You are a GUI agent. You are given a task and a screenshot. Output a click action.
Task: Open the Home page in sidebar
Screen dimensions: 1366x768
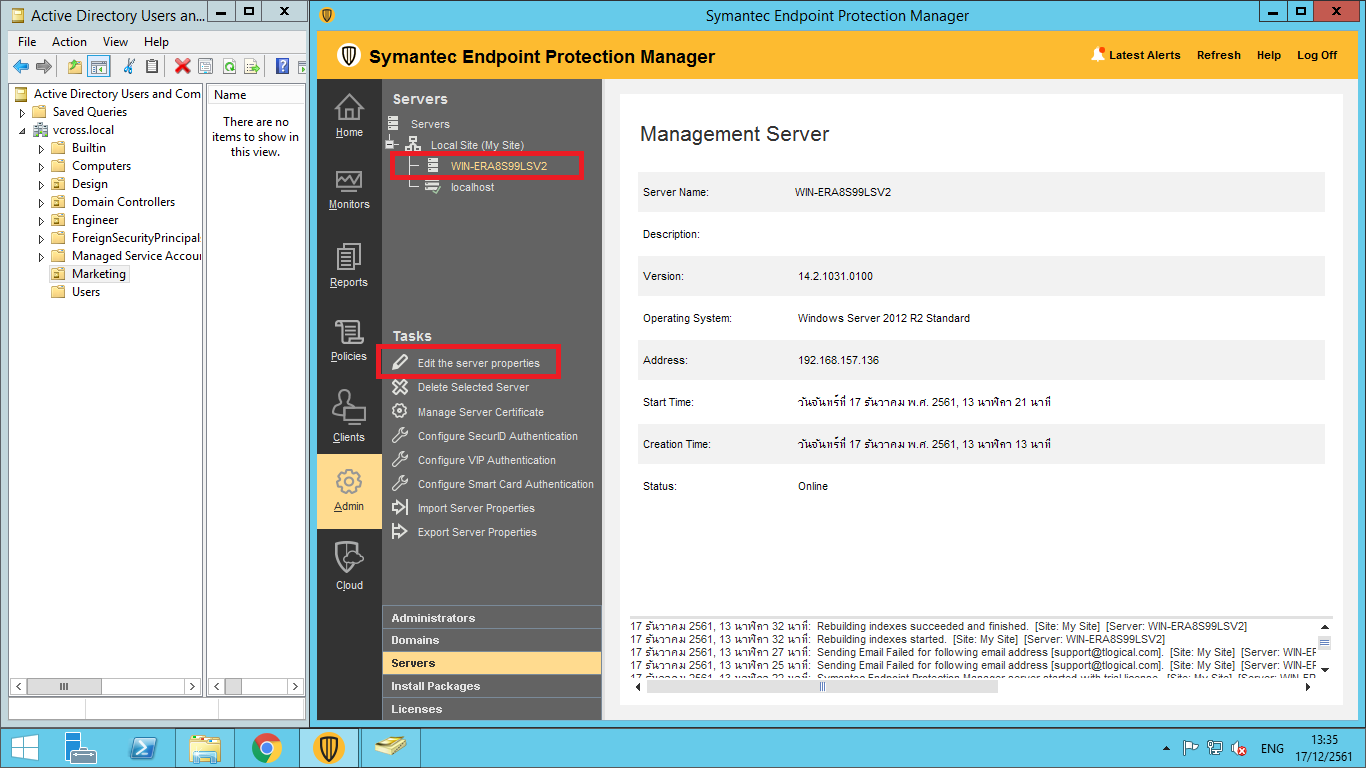tap(349, 115)
